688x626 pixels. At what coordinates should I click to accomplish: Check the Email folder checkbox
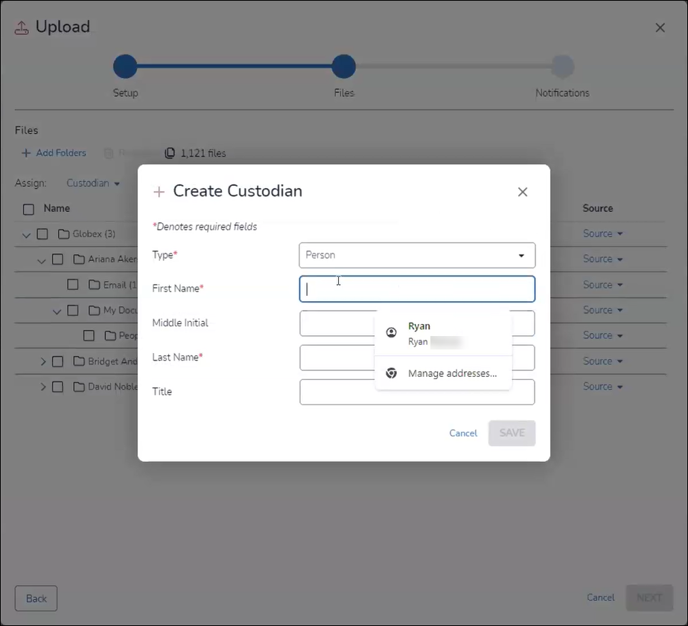(x=73, y=285)
